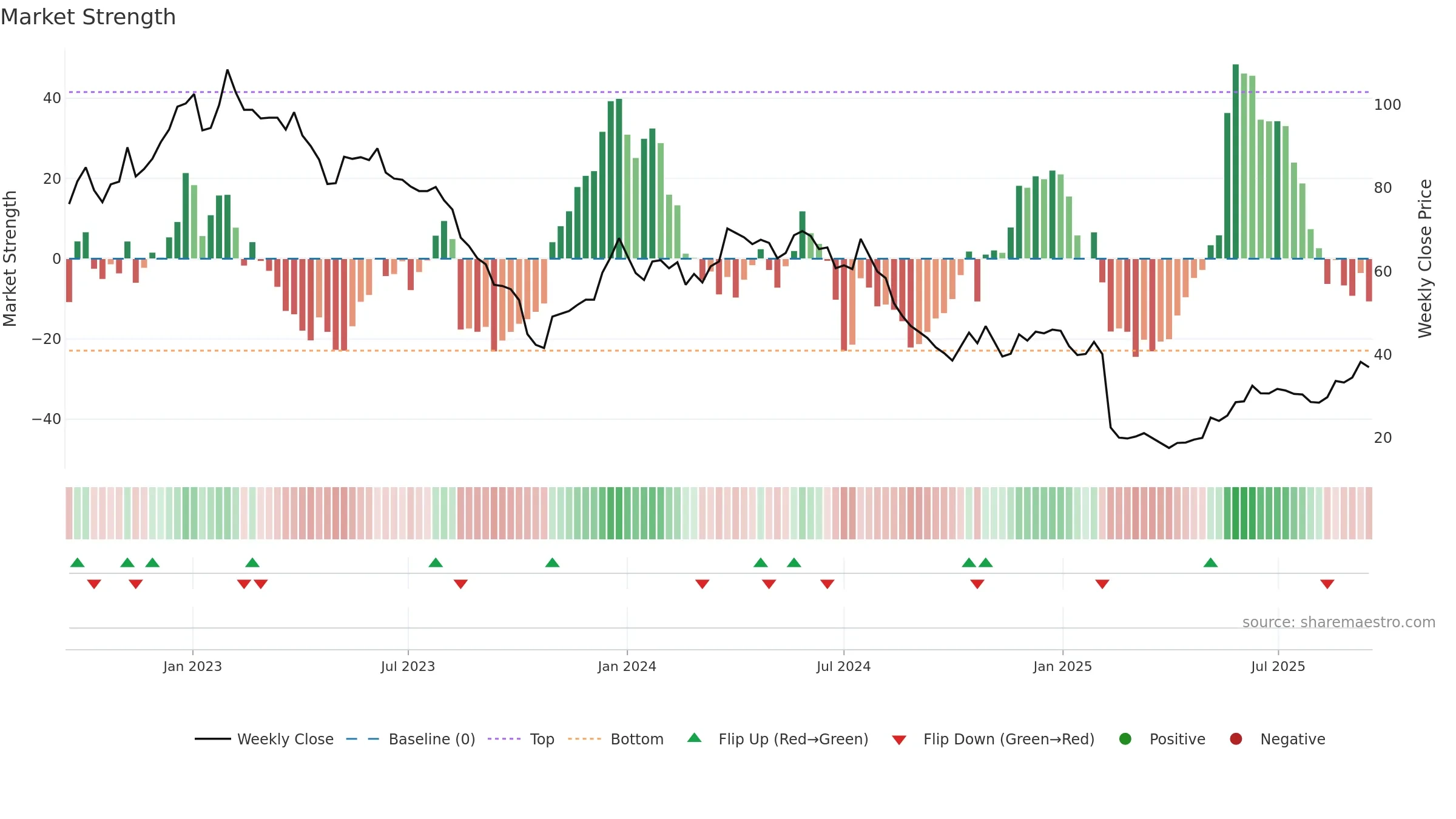
Task: Select the flip-down marker just after Jan 2025
Action: click(1102, 584)
